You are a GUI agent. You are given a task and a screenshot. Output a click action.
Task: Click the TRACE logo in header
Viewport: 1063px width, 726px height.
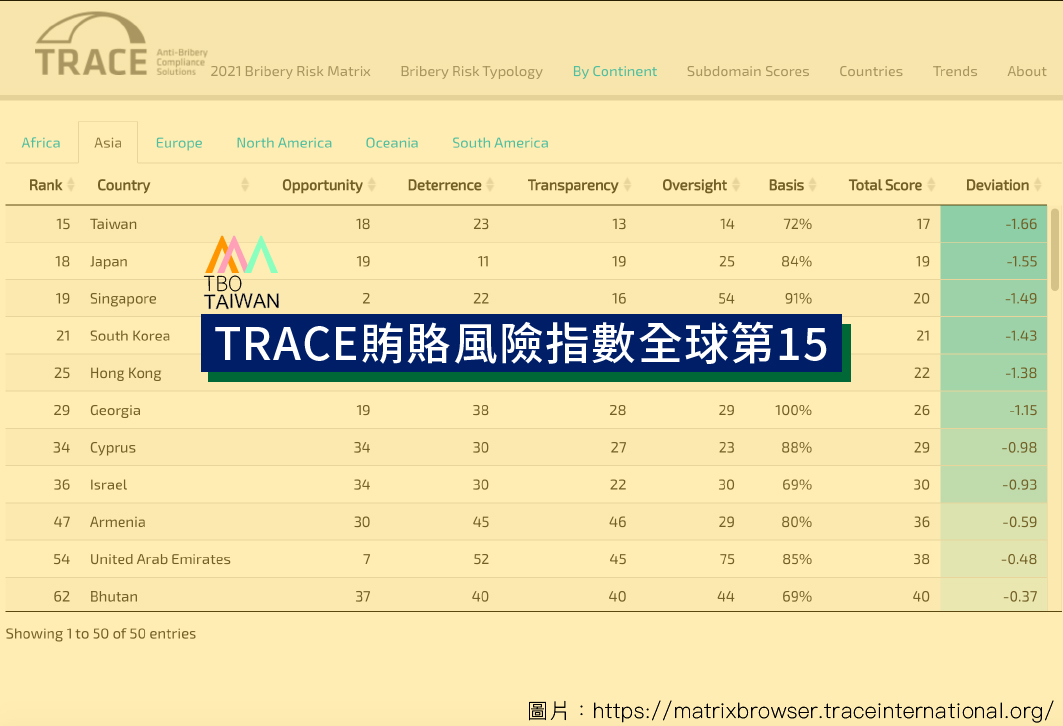pos(92,48)
